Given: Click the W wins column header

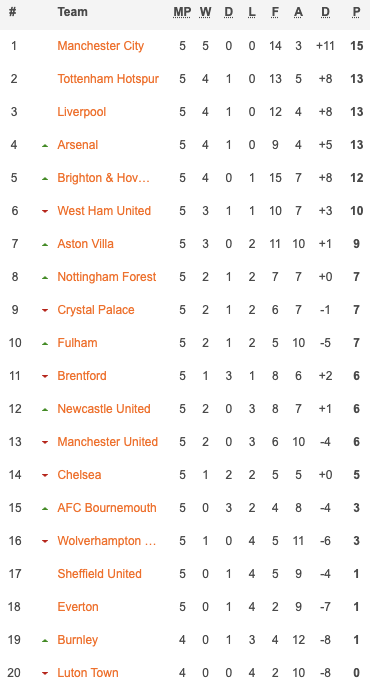Looking at the screenshot, I should tap(205, 12).
